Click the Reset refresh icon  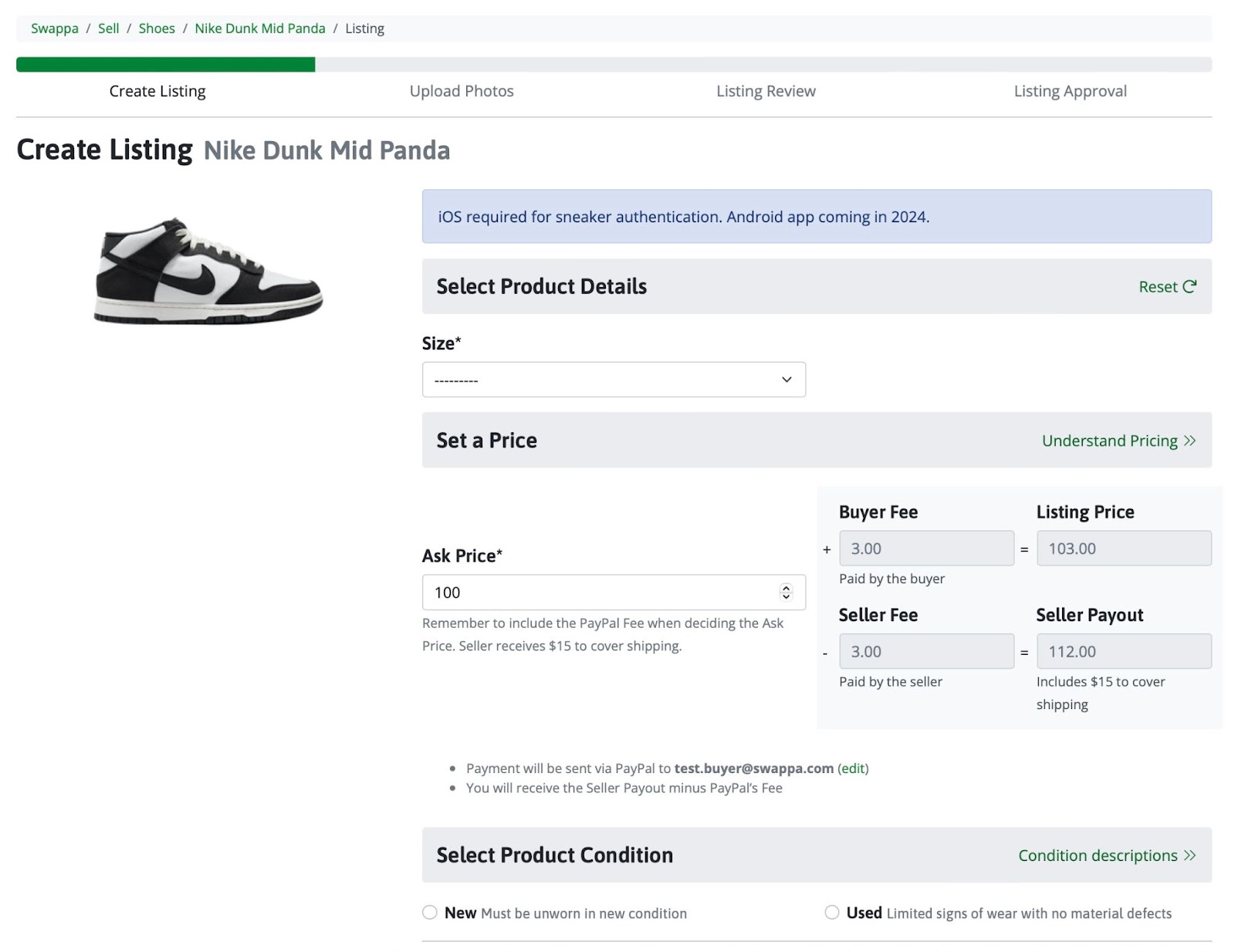click(1189, 286)
